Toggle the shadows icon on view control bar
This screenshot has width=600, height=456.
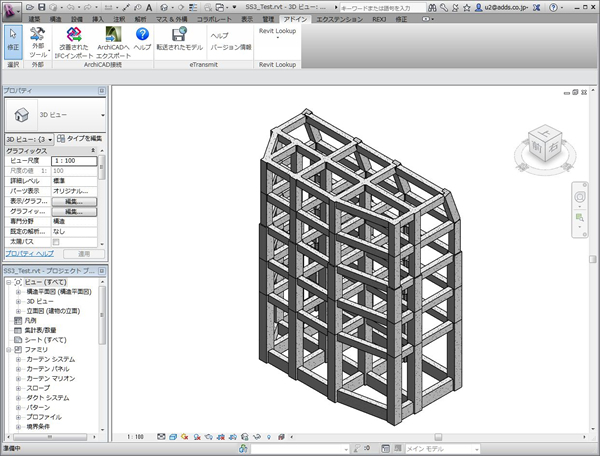pyautogui.click(x=197, y=436)
